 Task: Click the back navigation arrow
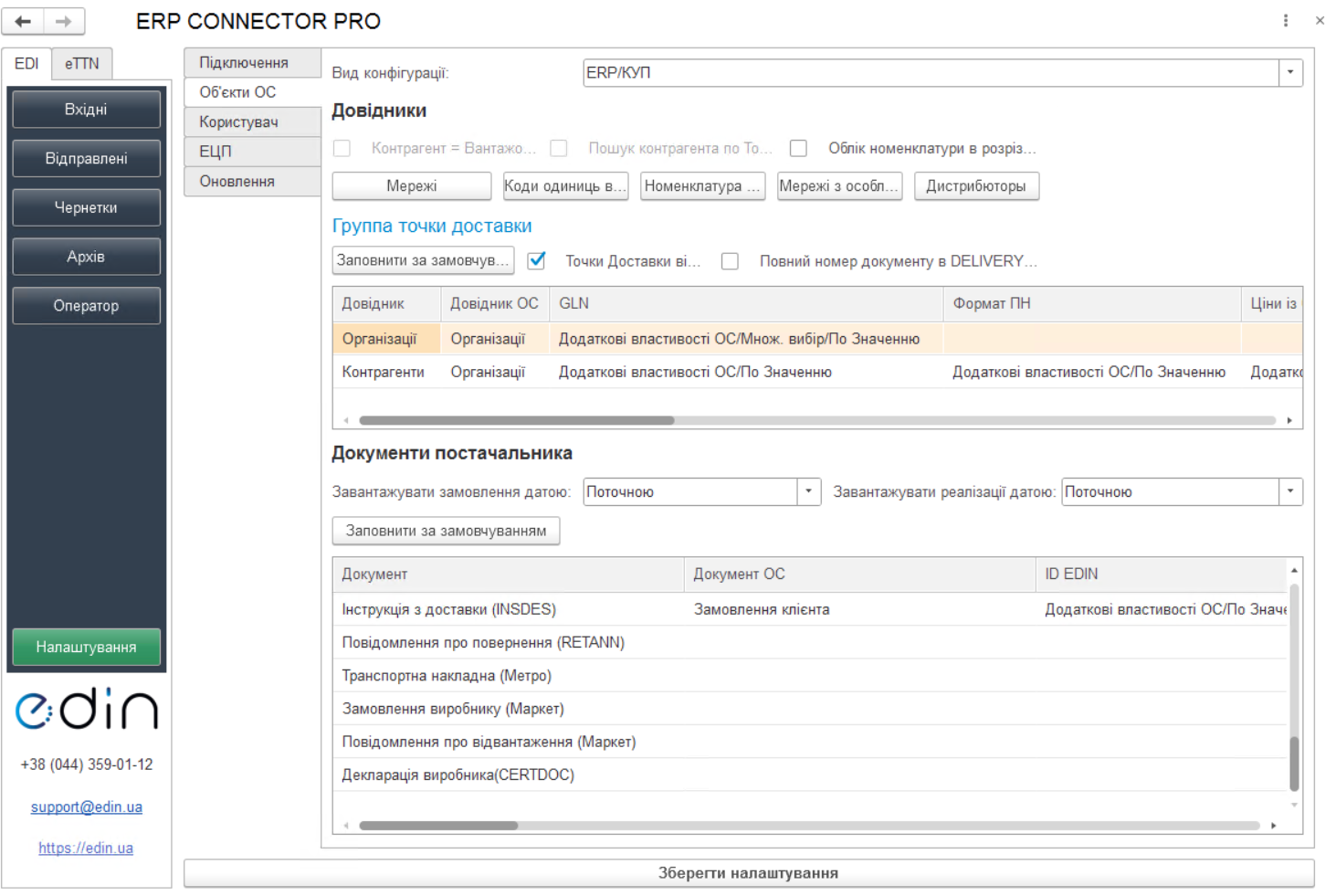pos(23,21)
